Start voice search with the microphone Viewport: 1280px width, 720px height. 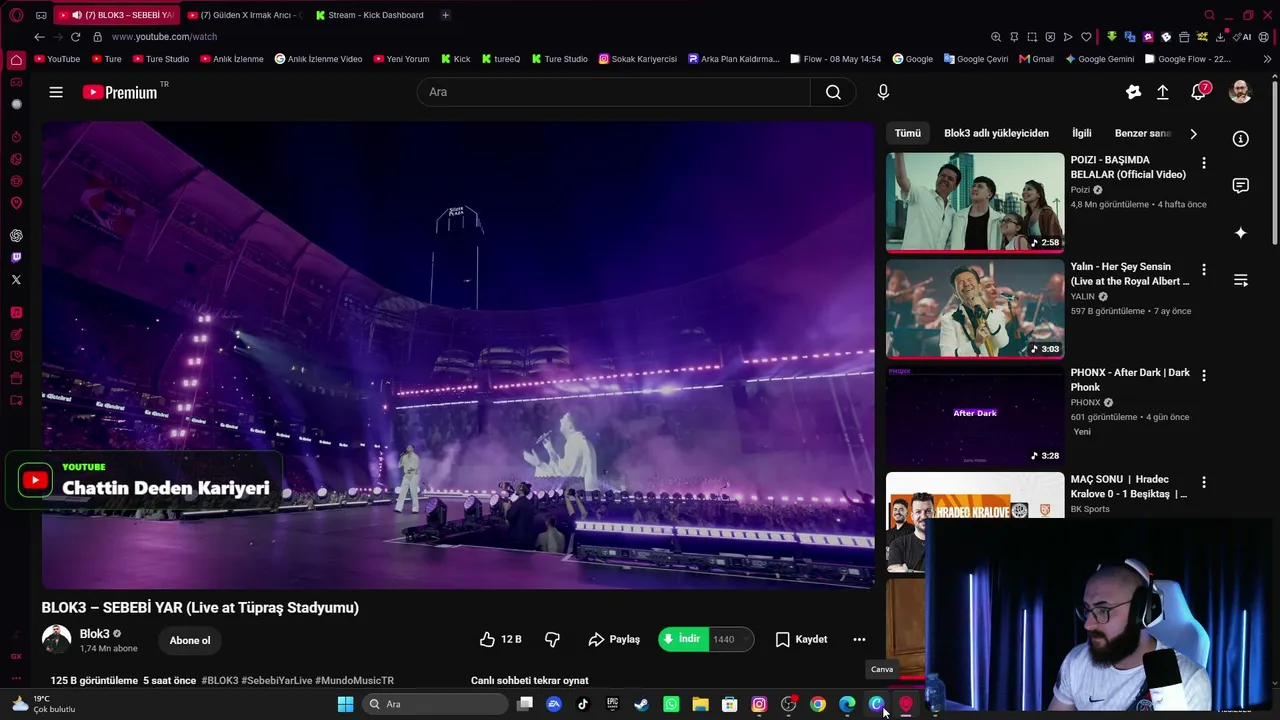883,92
